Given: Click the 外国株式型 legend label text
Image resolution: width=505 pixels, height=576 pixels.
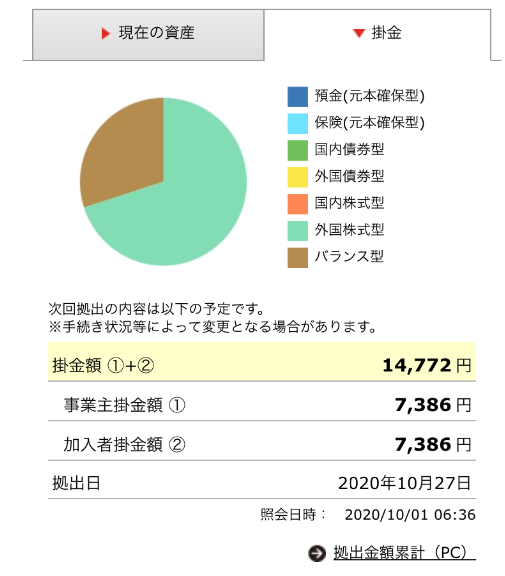Looking at the screenshot, I should [349, 230].
